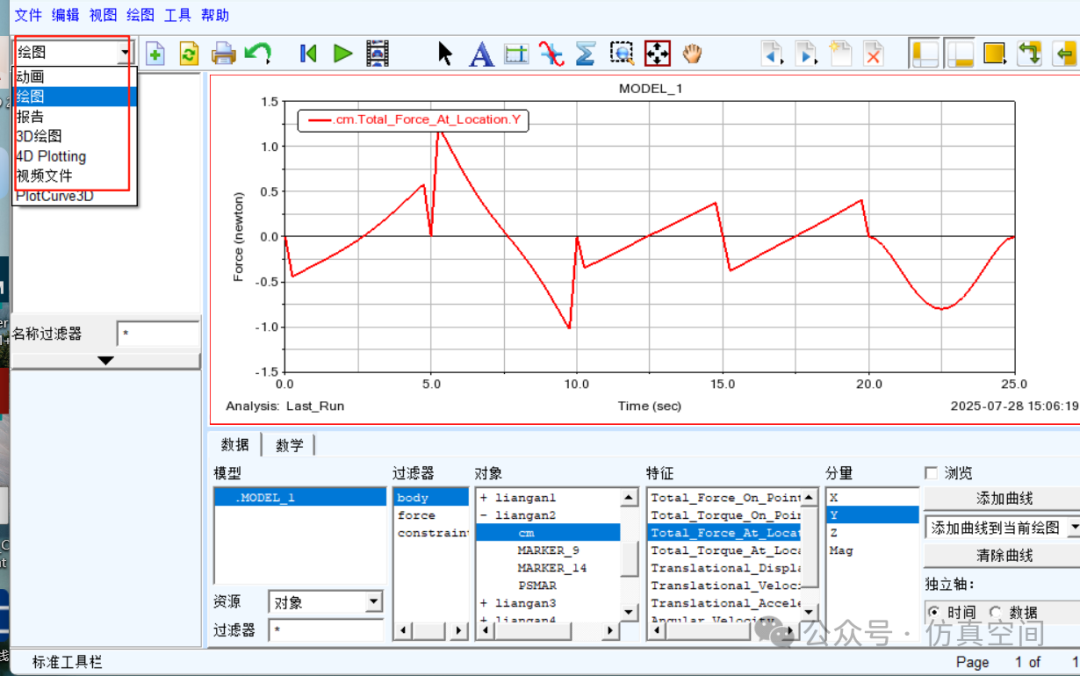
Task: Go to previous page with left-arrow page icon
Action: [x=772, y=53]
